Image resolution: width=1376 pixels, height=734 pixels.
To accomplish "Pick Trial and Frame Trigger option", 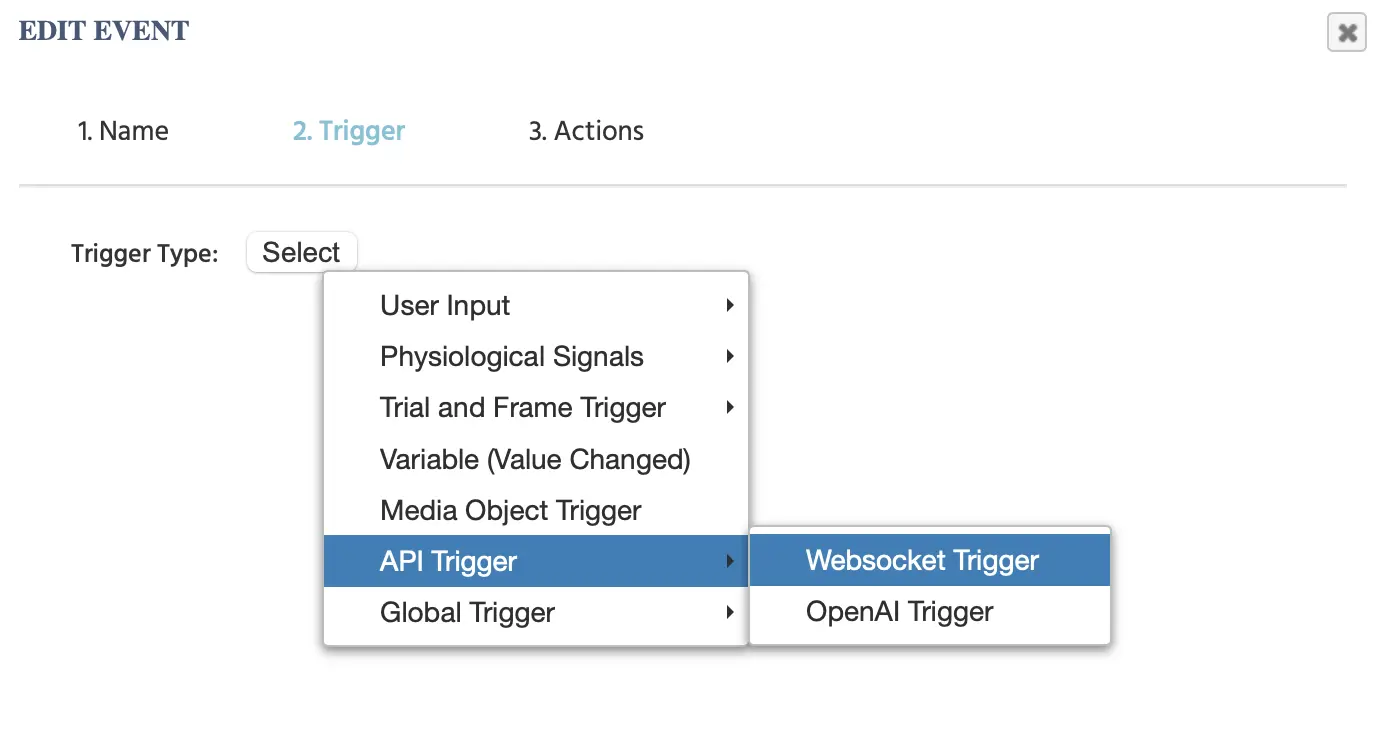I will pos(522,408).
